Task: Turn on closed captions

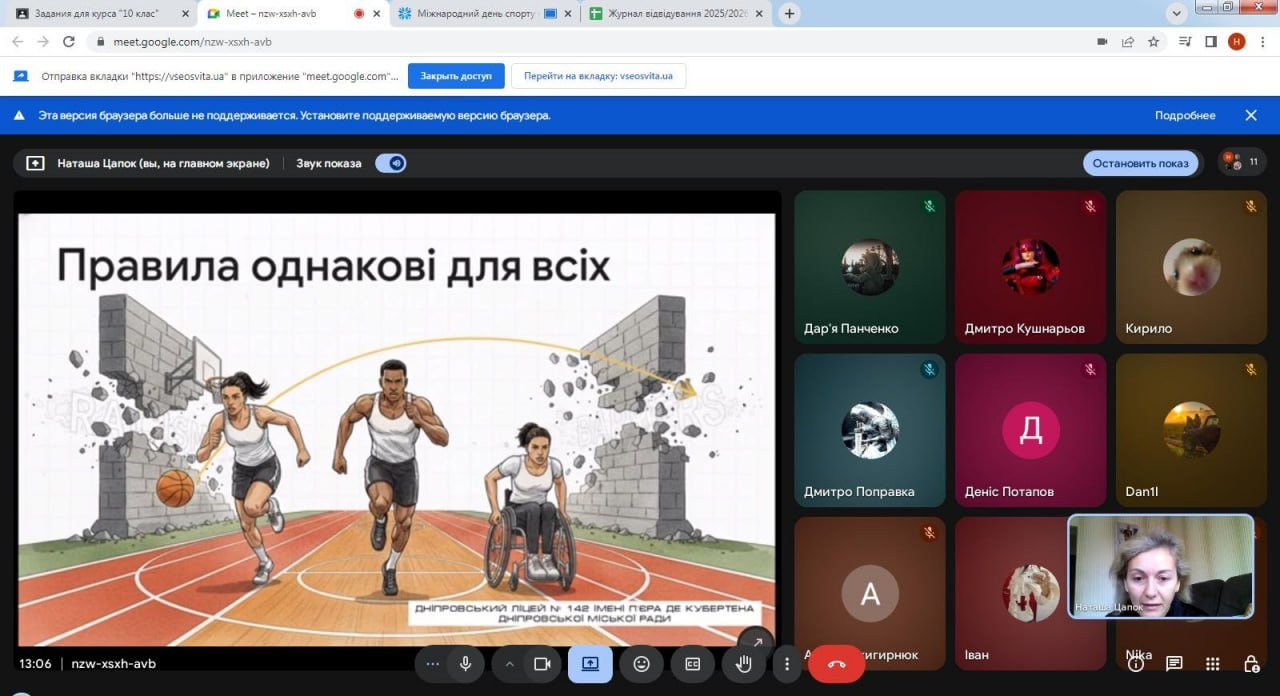Action: click(x=692, y=664)
